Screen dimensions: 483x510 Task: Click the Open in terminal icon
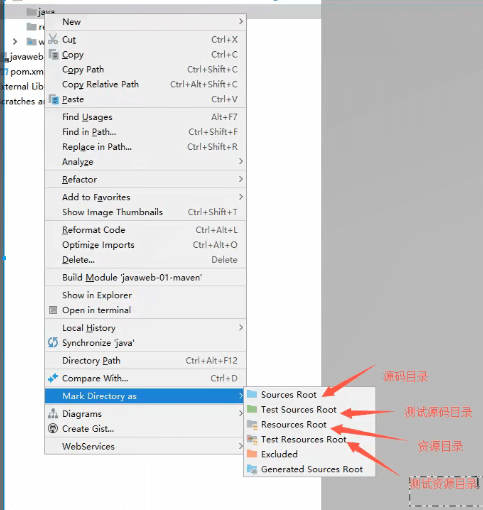point(53,310)
